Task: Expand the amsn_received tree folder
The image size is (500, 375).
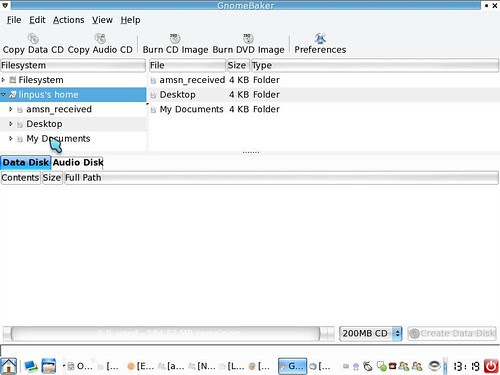Action: click(11, 109)
